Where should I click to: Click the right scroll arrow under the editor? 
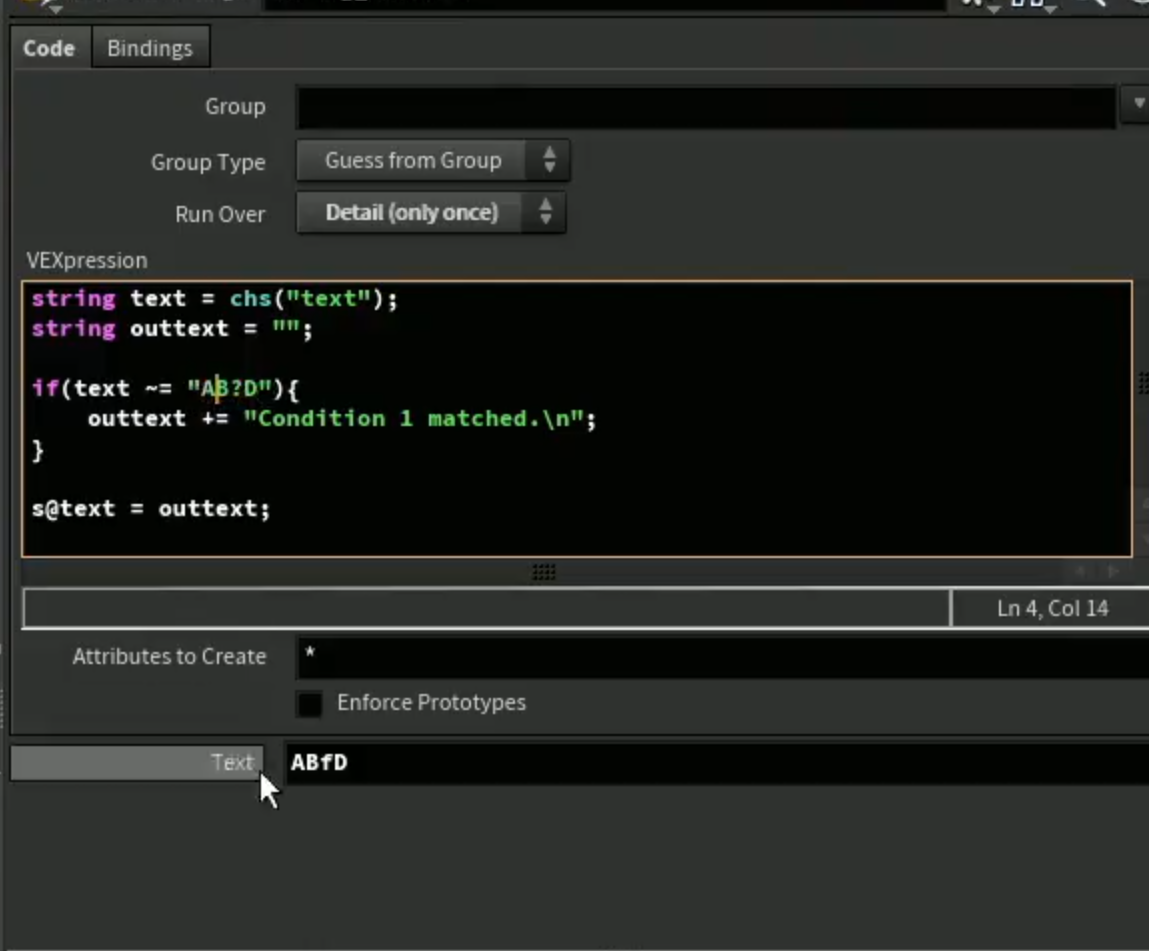pyautogui.click(x=1113, y=571)
